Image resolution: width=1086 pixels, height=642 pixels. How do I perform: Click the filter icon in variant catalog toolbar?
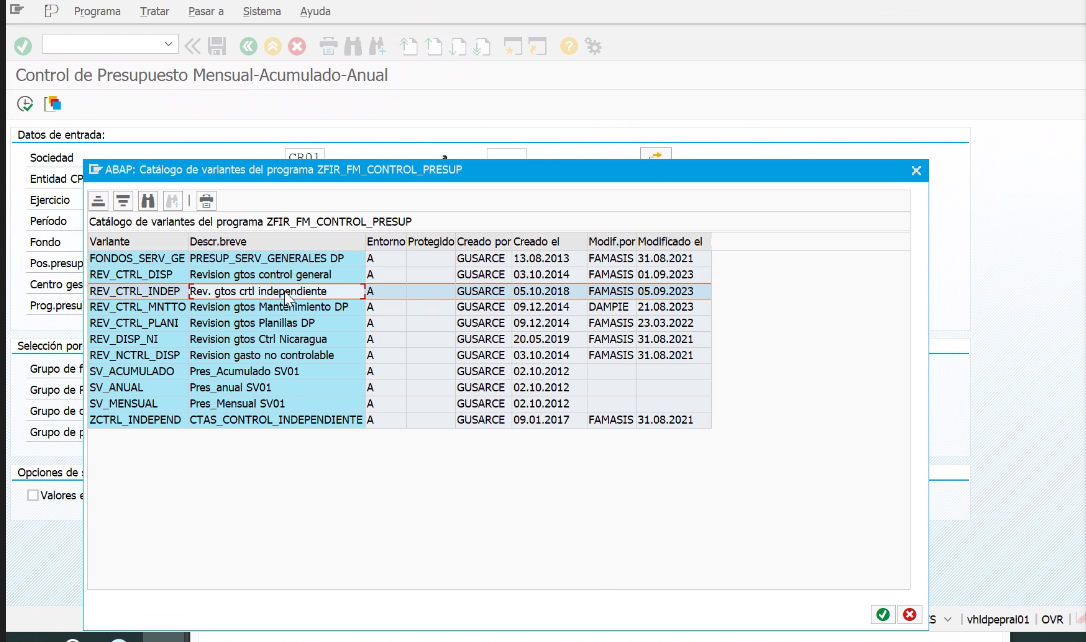click(x=122, y=199)
